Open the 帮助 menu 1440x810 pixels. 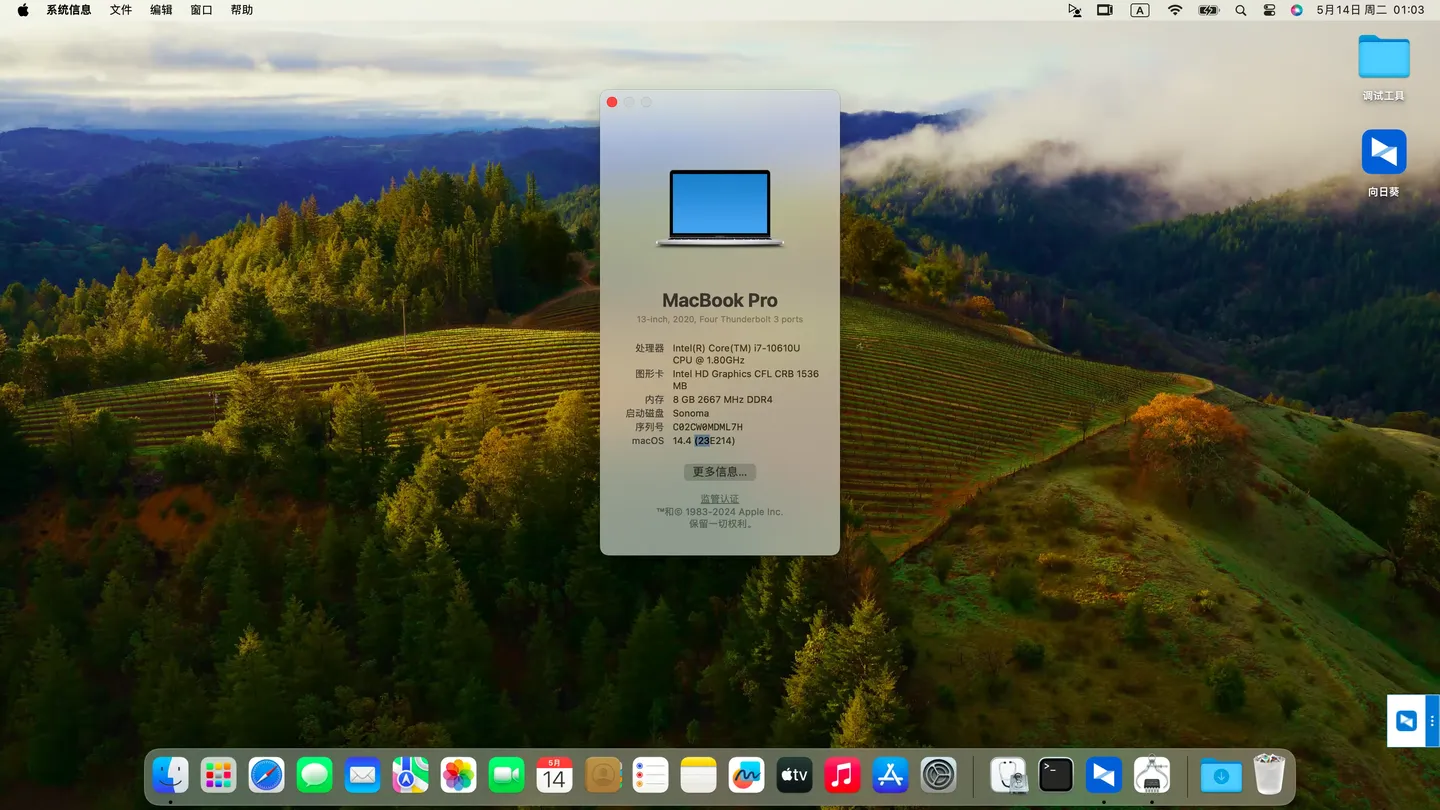(x=242, y=10)
